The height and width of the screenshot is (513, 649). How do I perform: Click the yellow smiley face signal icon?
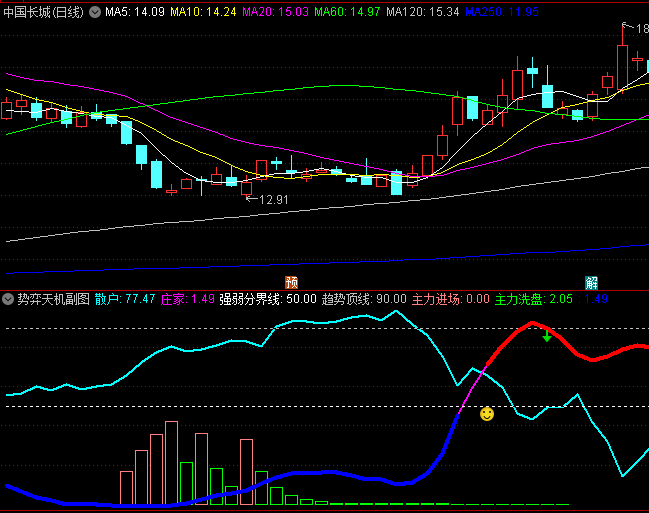487,414
